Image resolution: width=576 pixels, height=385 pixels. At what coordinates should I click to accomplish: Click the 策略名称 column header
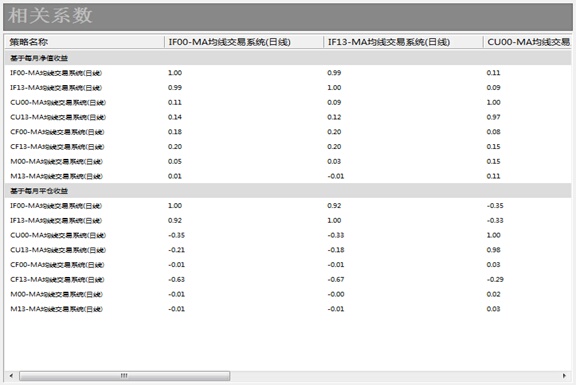(84, 42)
